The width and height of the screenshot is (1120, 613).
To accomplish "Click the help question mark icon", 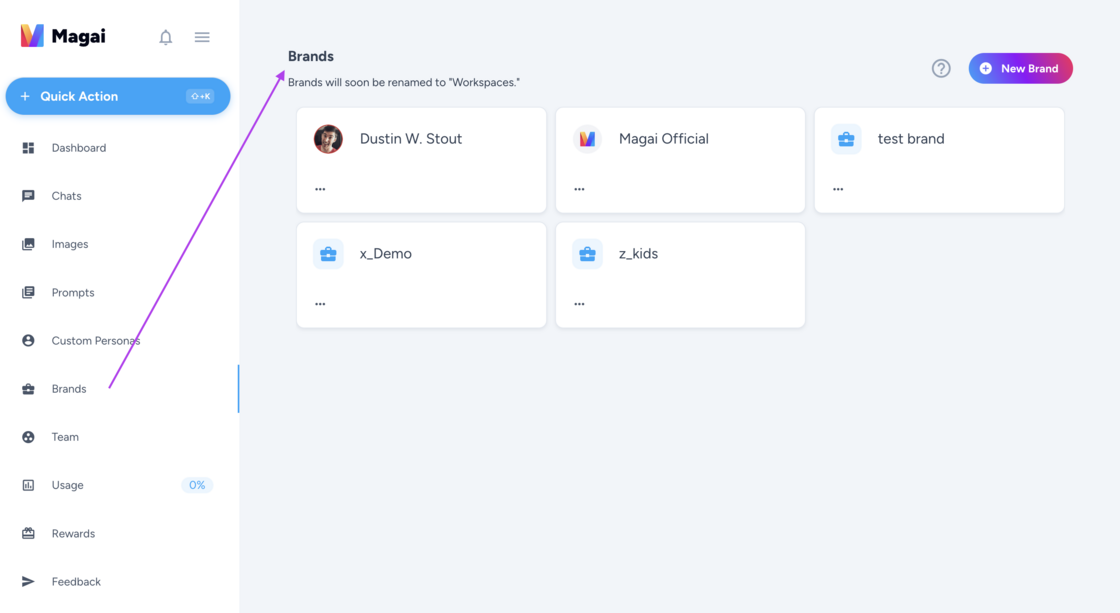I will point(941,69).
